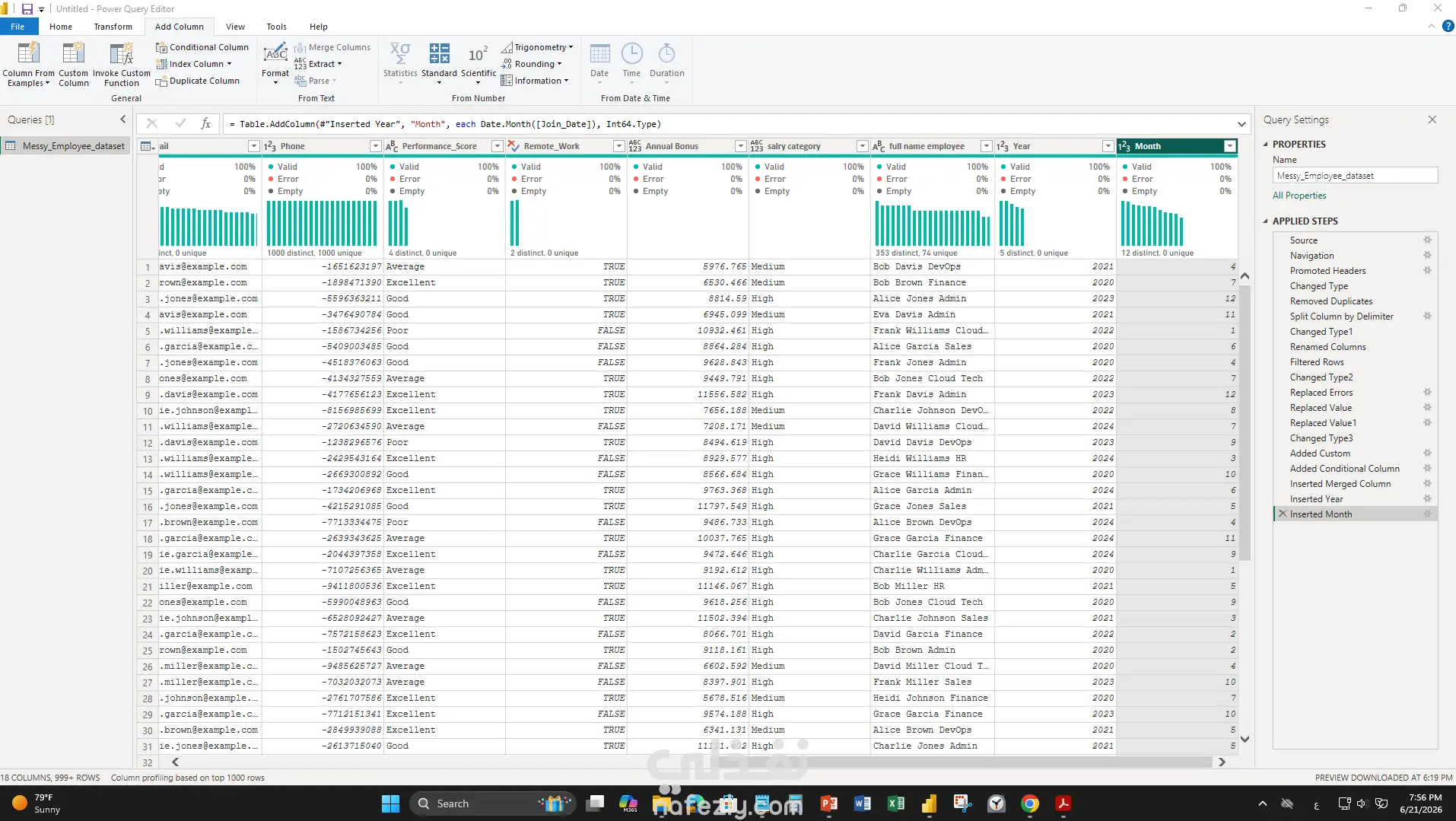Collapse the Queries pane
This screenshot has width=1456, height=821.
point(123,119)
